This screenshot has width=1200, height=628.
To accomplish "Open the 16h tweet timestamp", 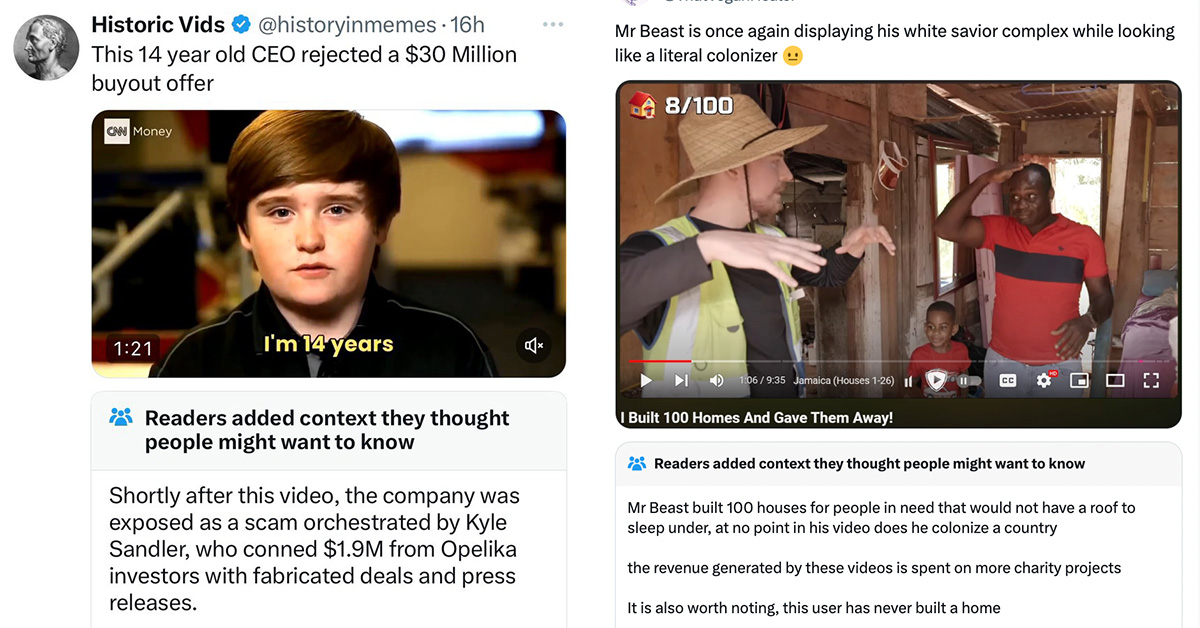I will point(468,25).
